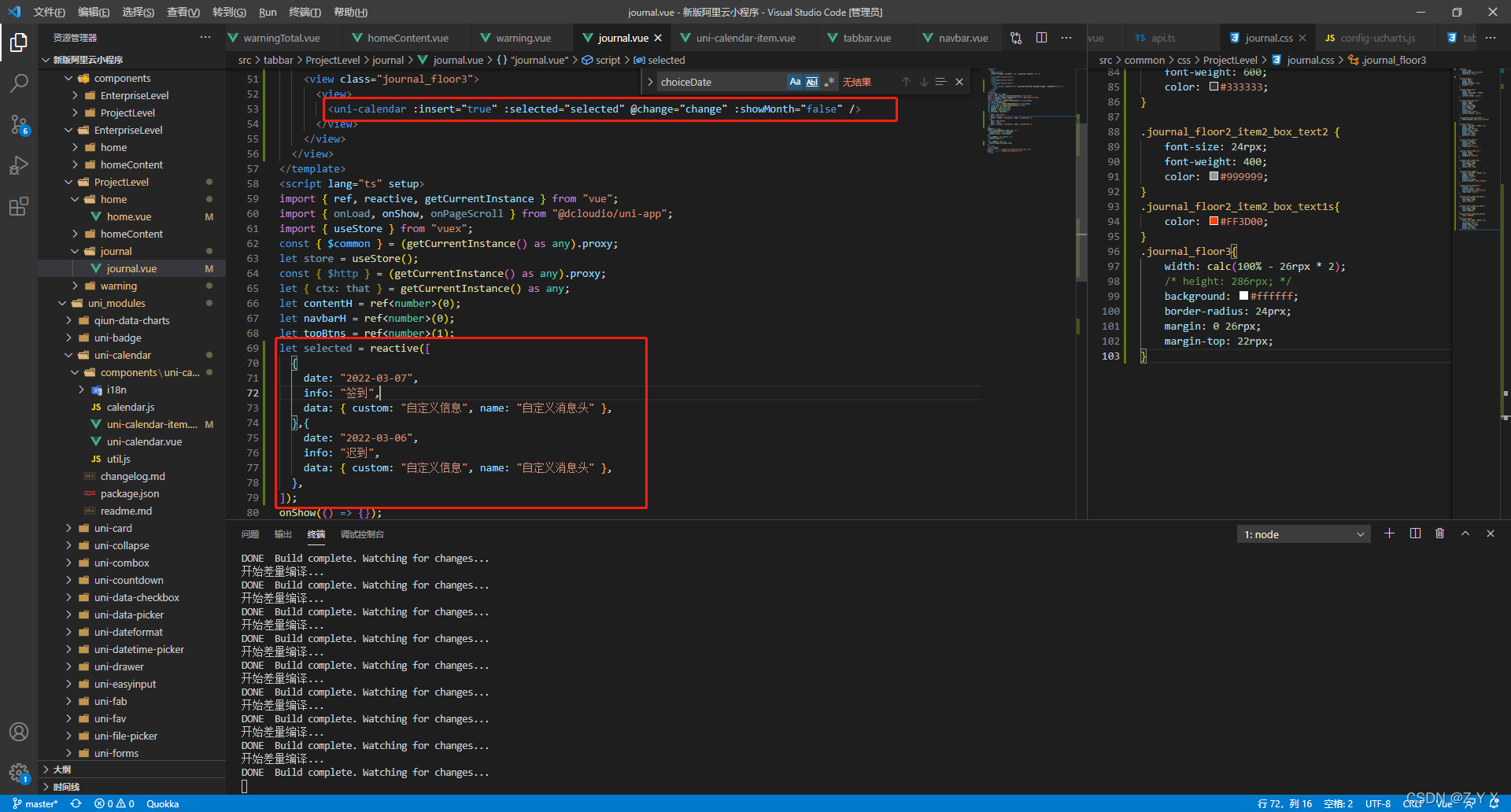The width and height of the screenshot is (1511, 812).
Task: Open calendar.js in the explorer
Action: click(x=130, y=407)
